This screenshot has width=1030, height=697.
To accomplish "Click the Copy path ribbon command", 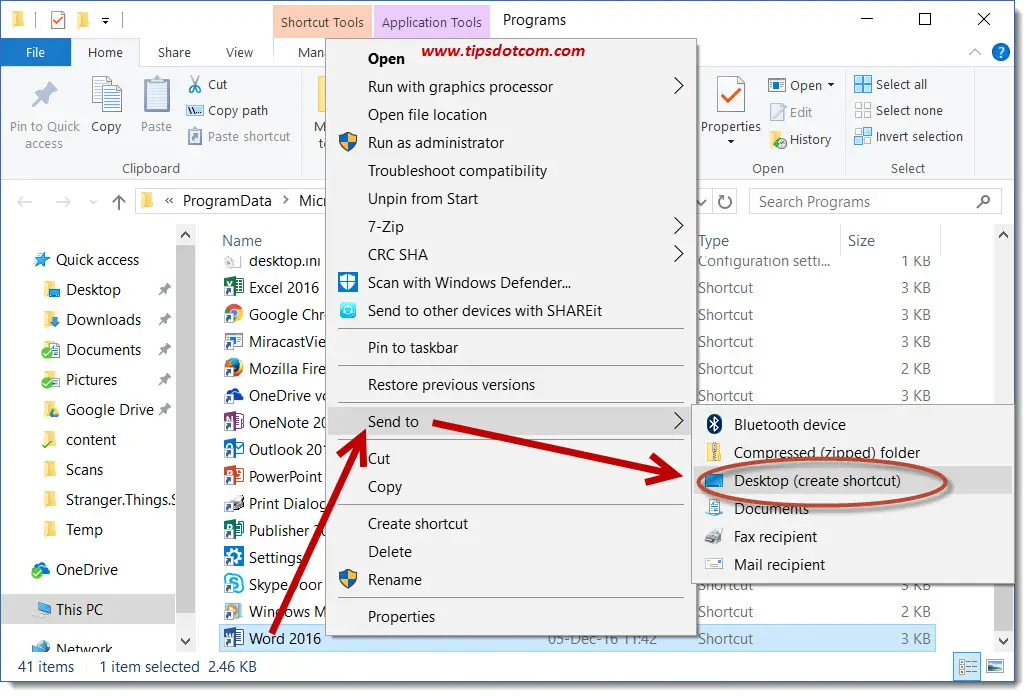I will [x=227, y=110].
